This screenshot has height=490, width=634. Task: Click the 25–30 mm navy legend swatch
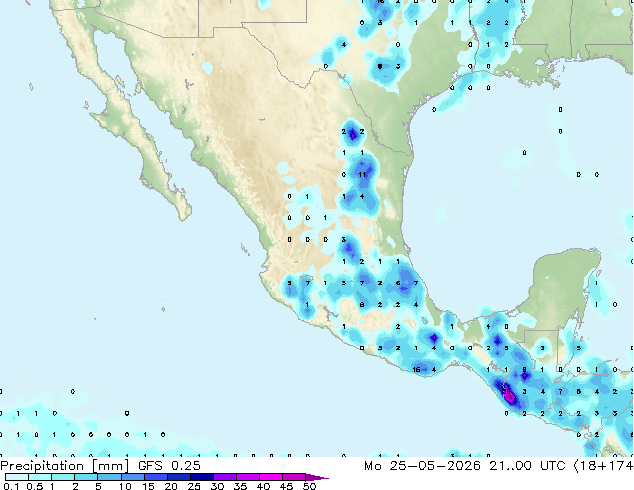click(x=201, y=477)
